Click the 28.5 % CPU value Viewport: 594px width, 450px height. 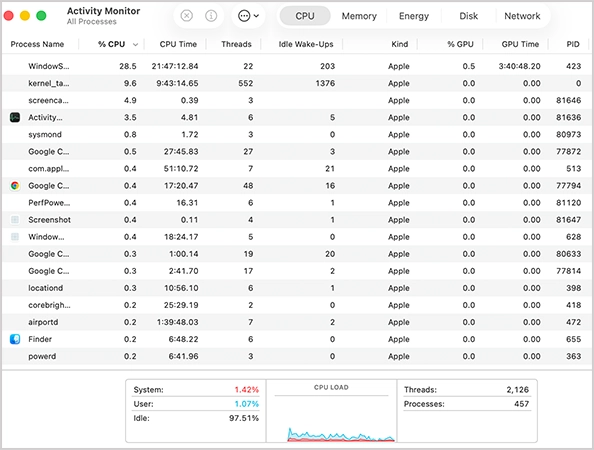point(128,66)
